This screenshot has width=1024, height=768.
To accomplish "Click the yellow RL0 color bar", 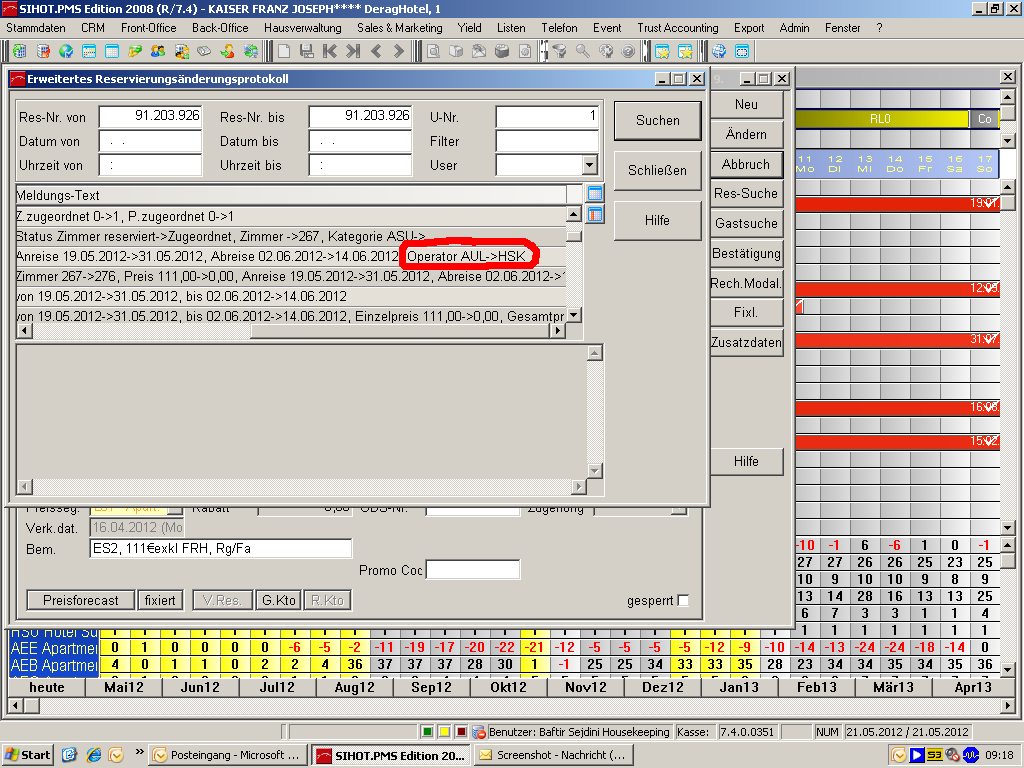I will point(880,119).
